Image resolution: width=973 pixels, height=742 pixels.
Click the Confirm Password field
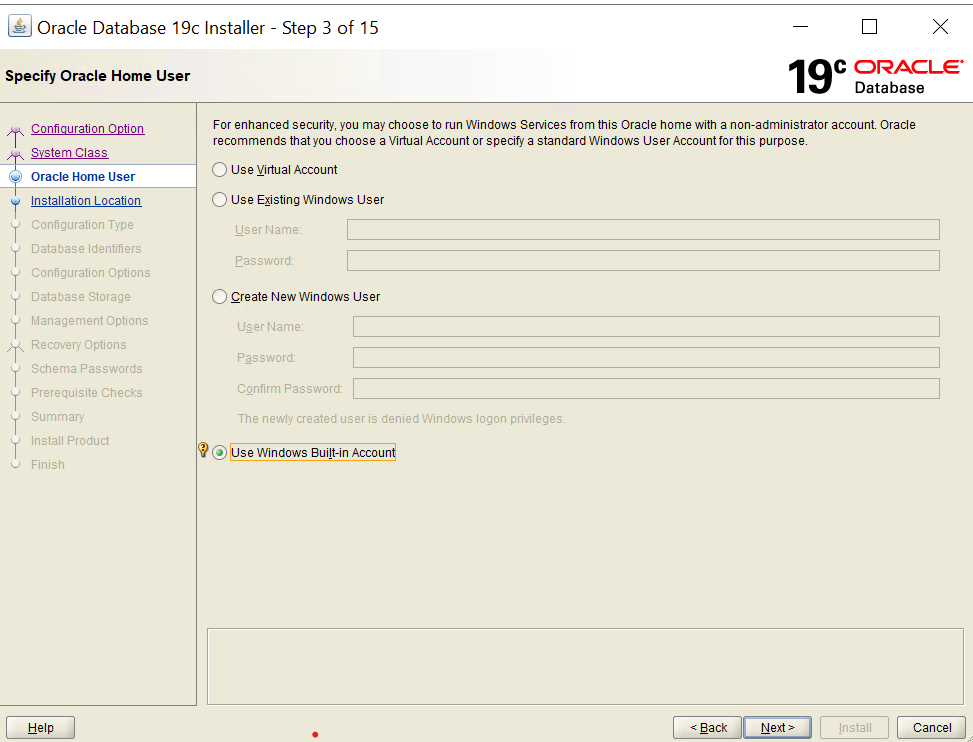[646, 388]
